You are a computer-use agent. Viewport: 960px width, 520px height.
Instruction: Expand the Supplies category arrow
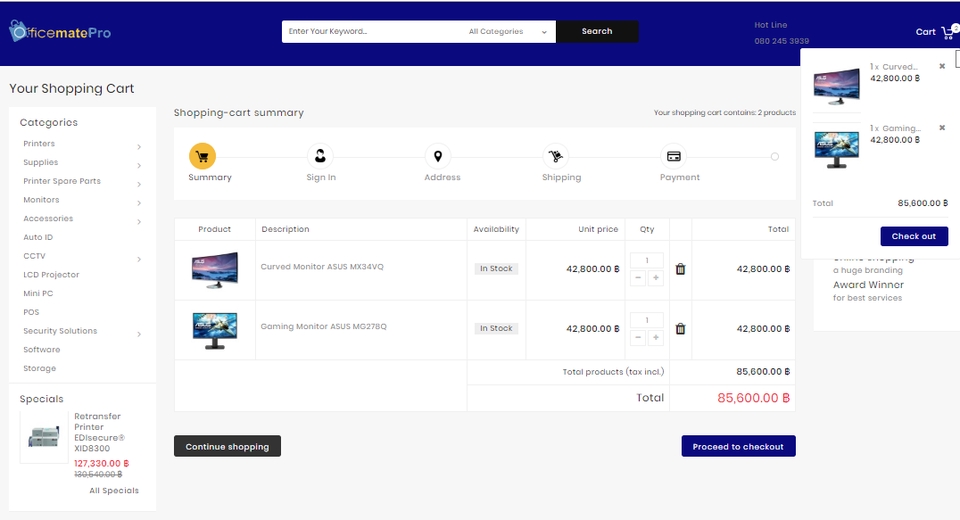[139, 165]
